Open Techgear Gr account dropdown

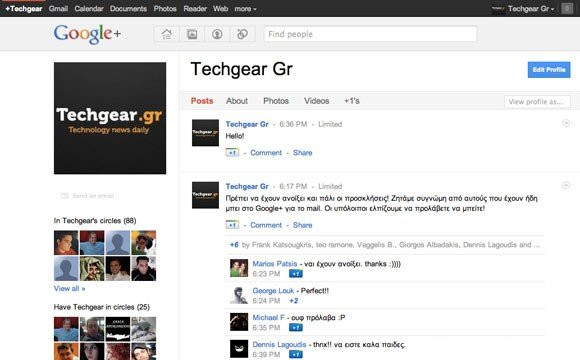pyautogui.click(x=531, y=9)
